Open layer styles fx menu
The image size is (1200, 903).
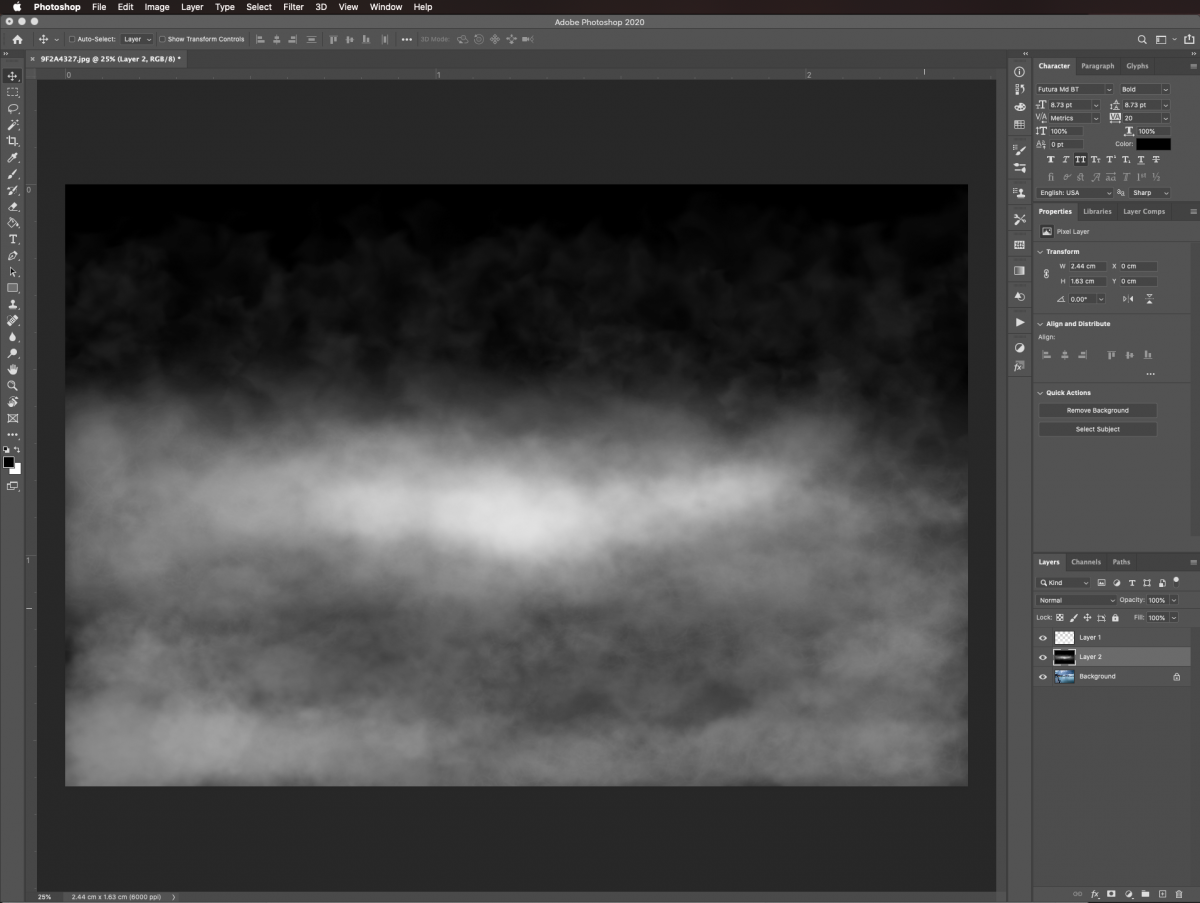coord(1094,893)
